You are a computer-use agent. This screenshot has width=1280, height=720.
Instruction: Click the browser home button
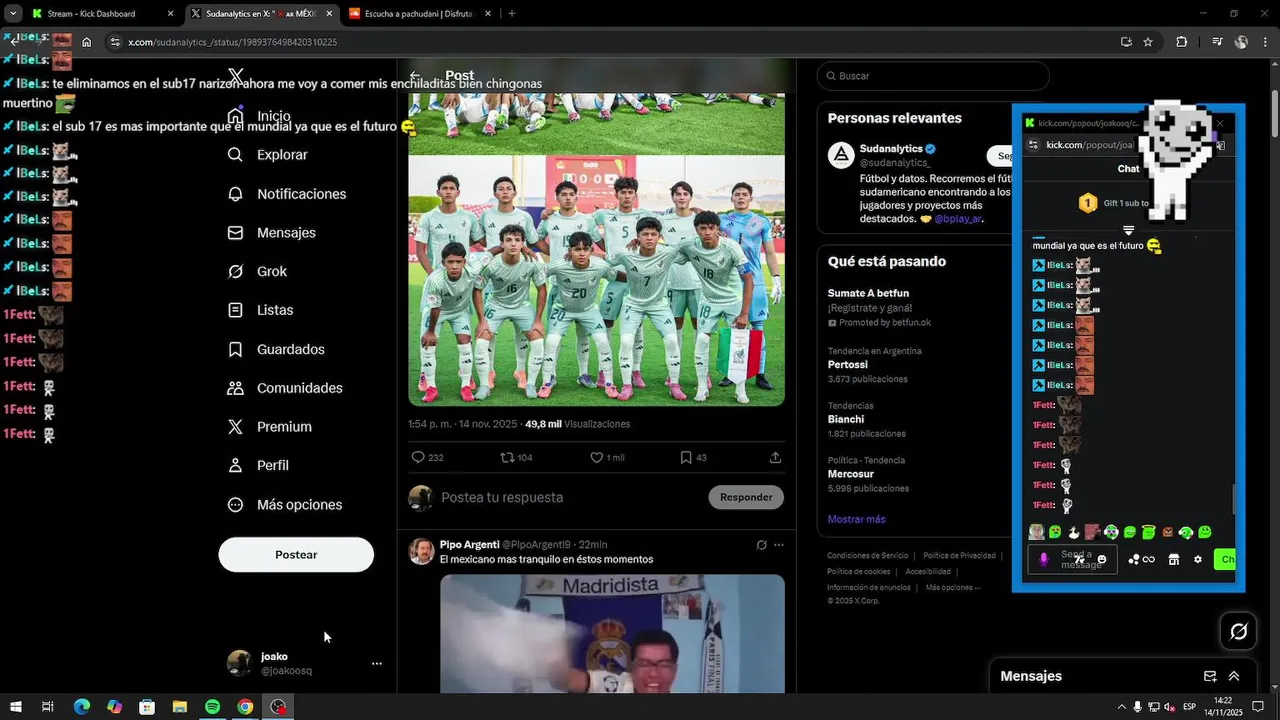87,42
